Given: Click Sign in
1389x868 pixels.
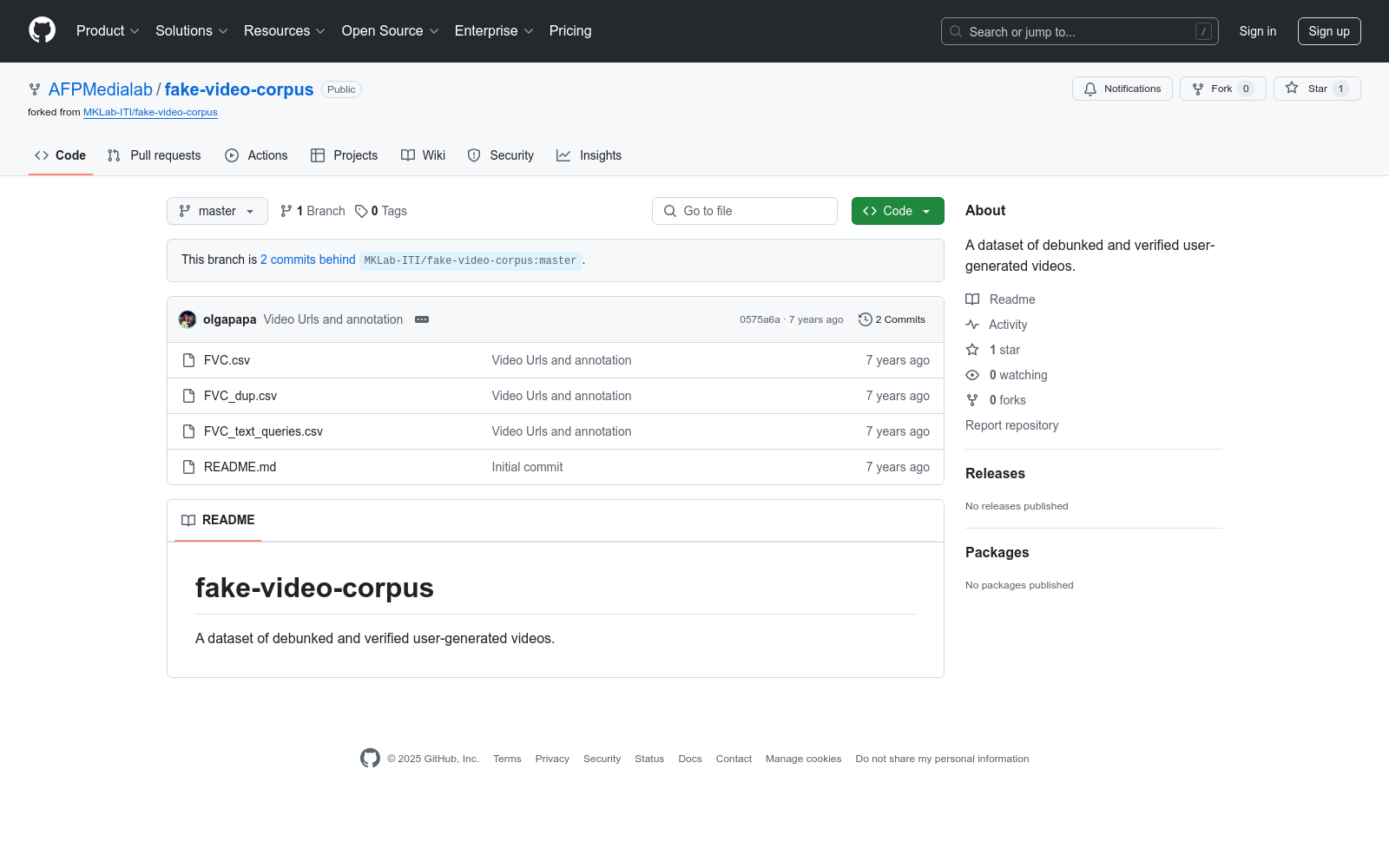Looking at the screenshot, I should pyautogui.click(x=1258, y=31).
